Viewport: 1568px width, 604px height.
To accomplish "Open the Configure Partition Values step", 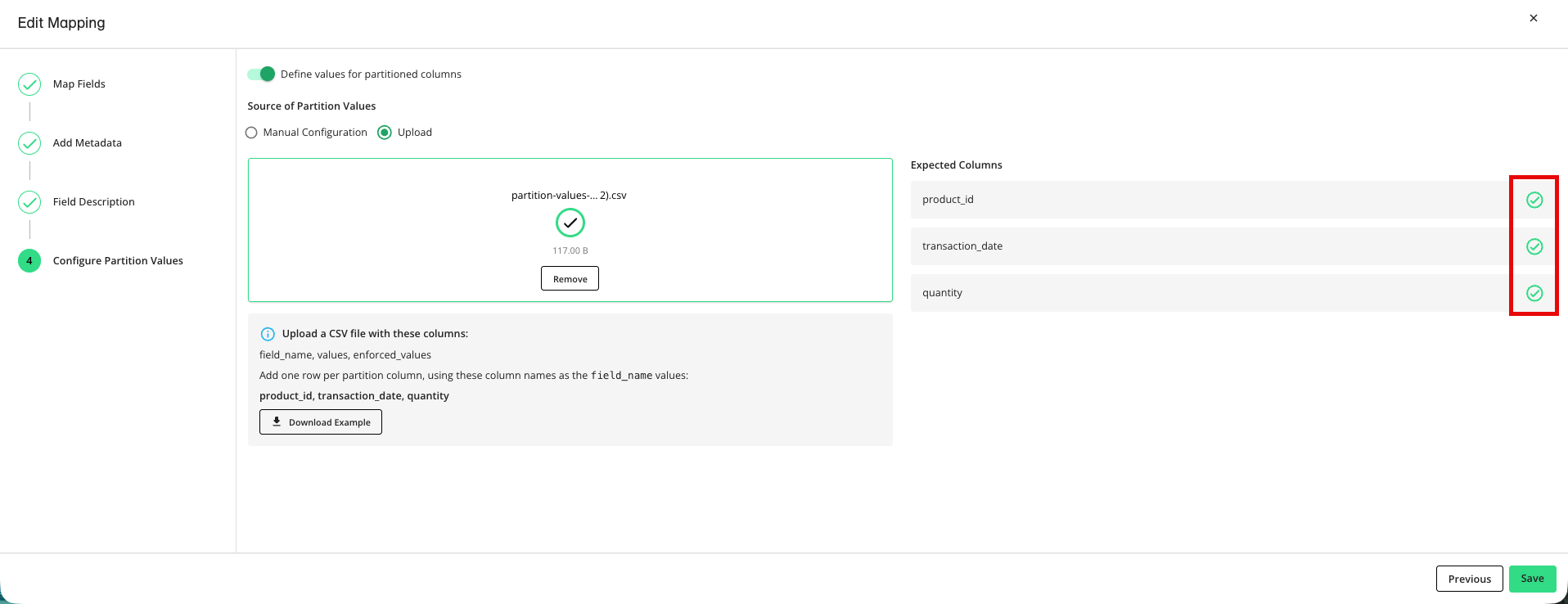I will 118,261.
